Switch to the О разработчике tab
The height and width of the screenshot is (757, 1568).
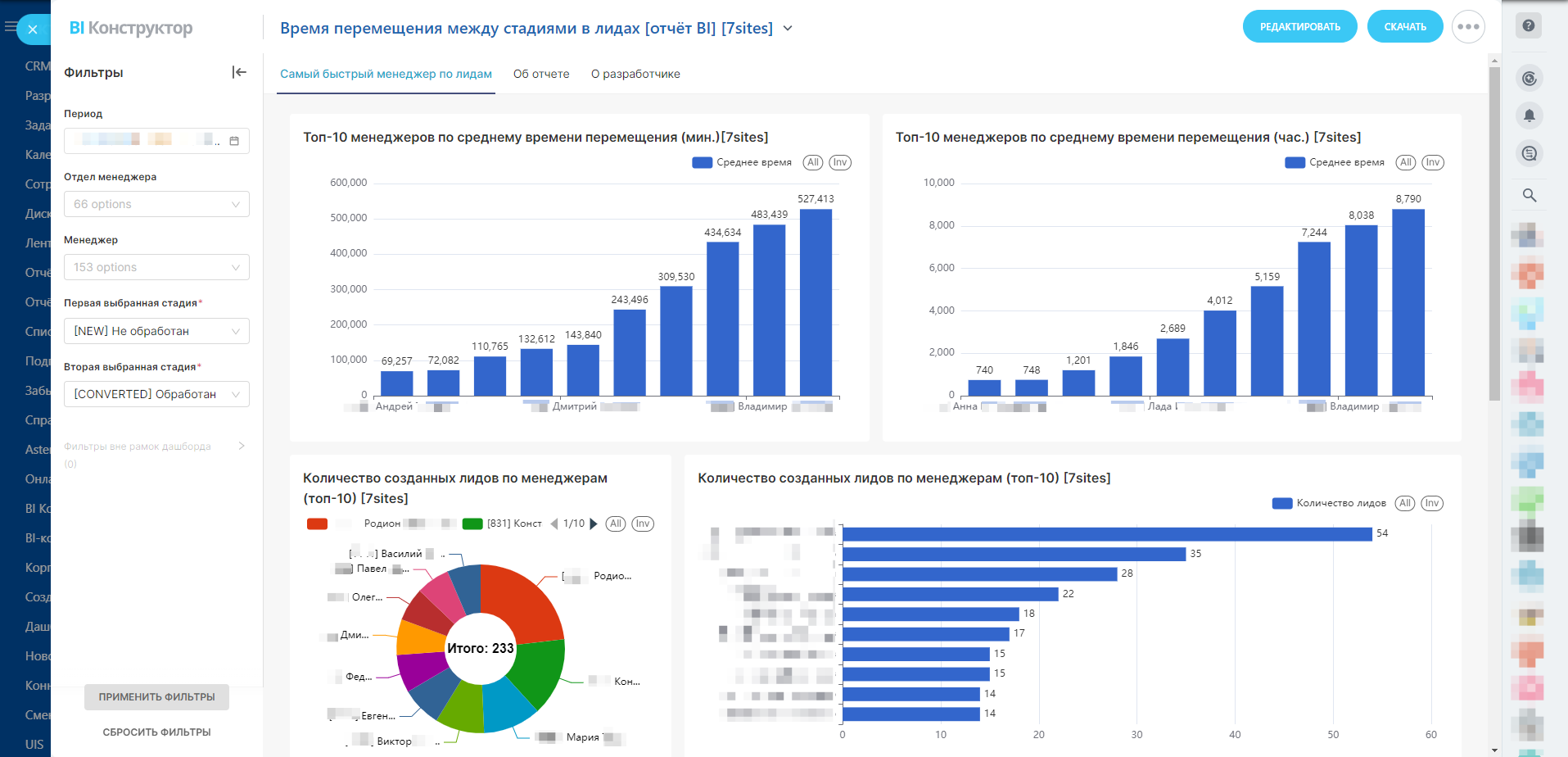pos(635,74)
